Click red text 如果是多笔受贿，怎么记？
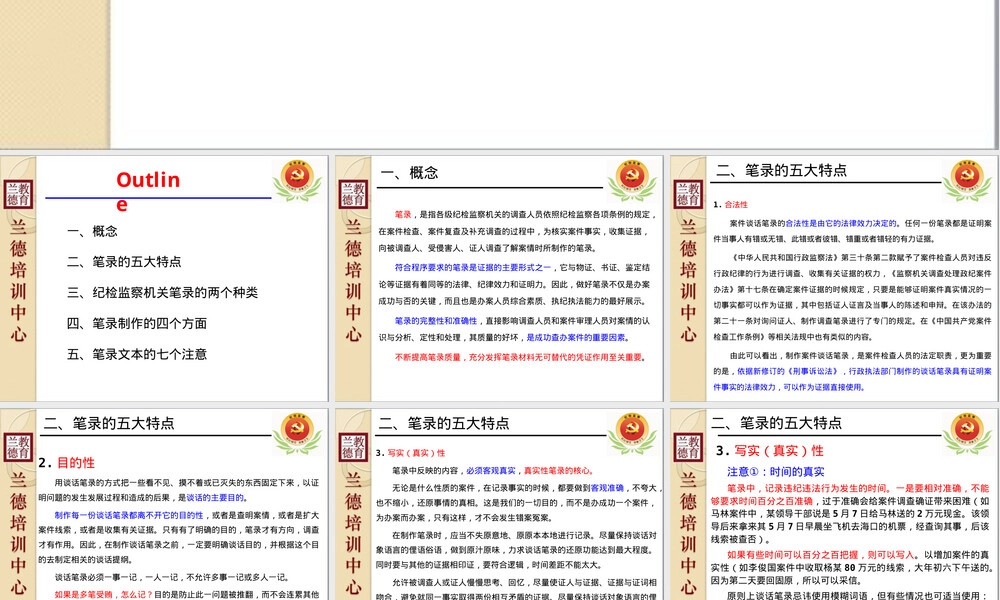Screen dimensions: 1000x600 (x=104, y=594)
